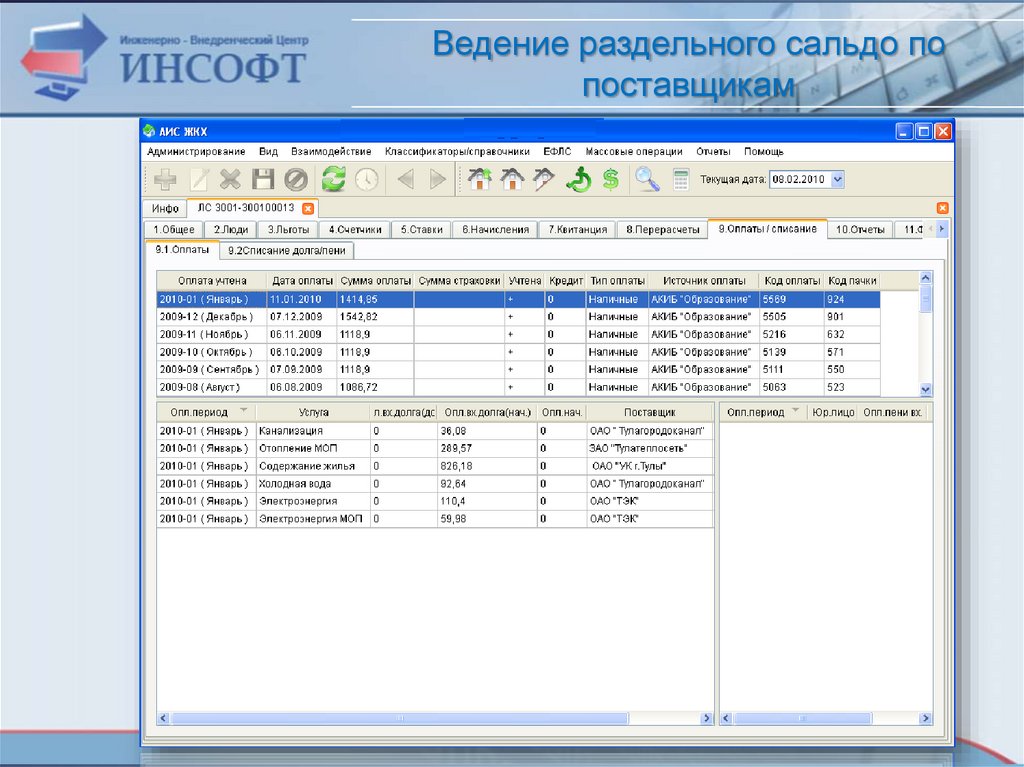Click the right panel horizontal scrollbar thumb

click(802, 719)
